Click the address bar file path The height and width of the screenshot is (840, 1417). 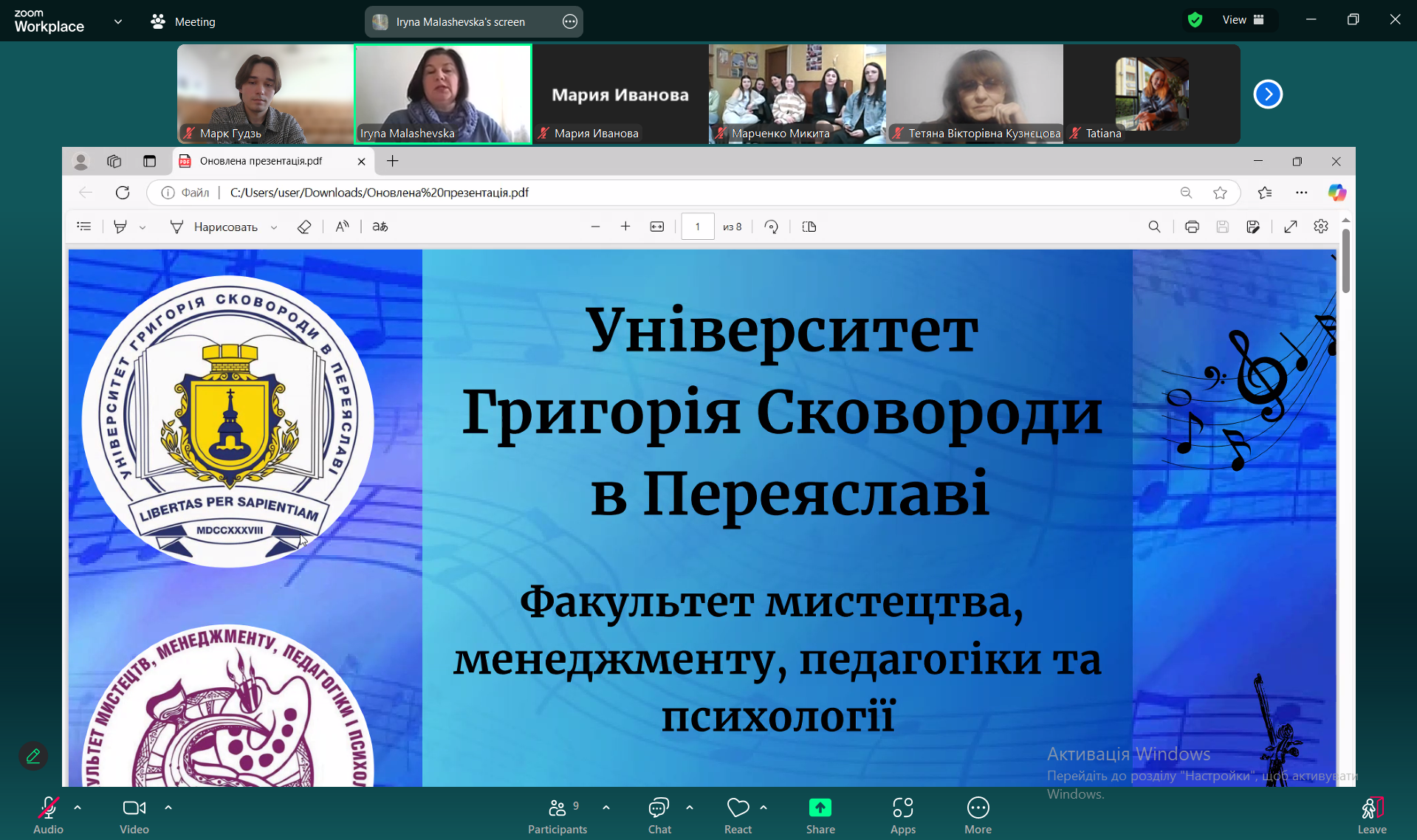380,193
